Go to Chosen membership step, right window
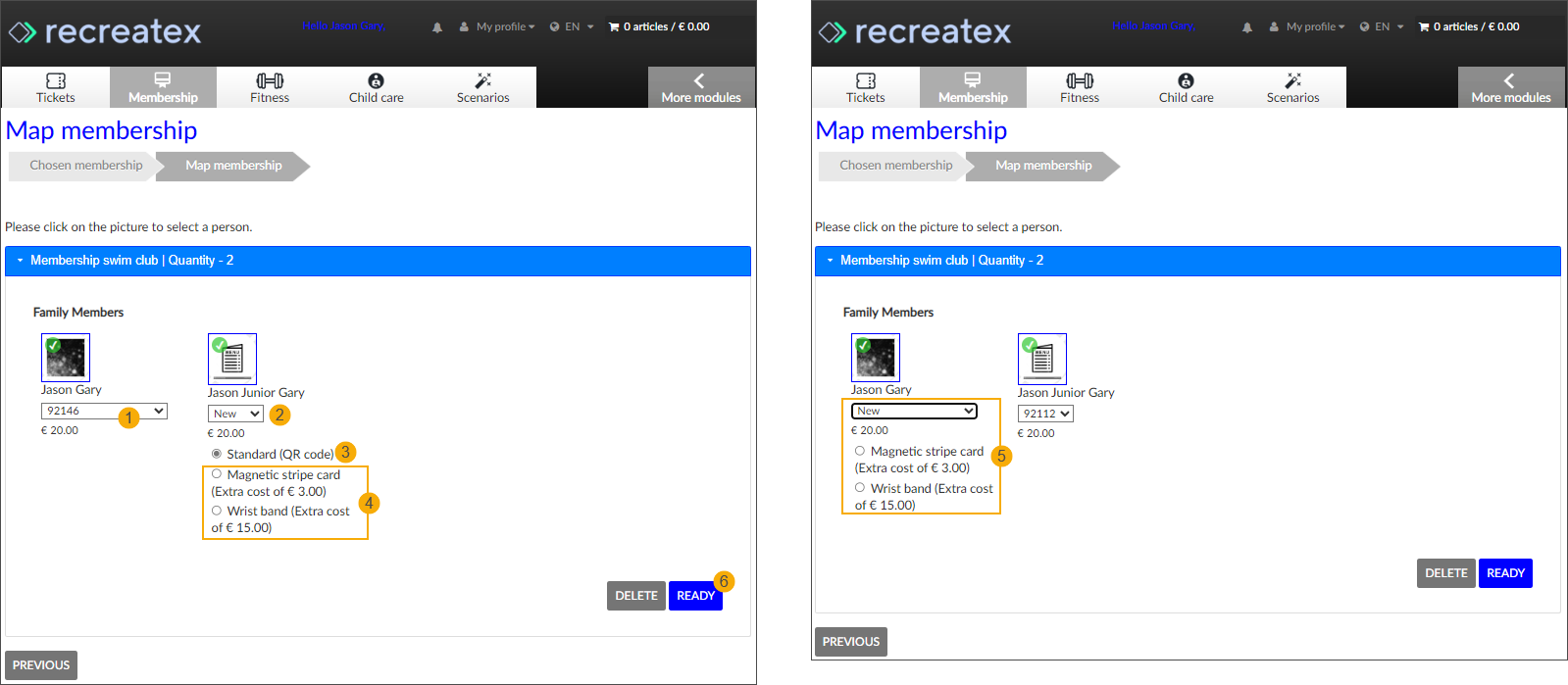Viewport: 1568px width, 685px height. tap(896, 166)
